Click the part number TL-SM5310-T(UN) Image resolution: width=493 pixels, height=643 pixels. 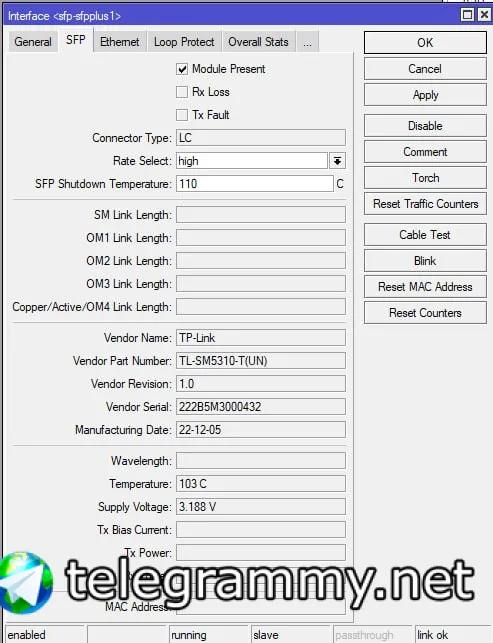[261, 361]
